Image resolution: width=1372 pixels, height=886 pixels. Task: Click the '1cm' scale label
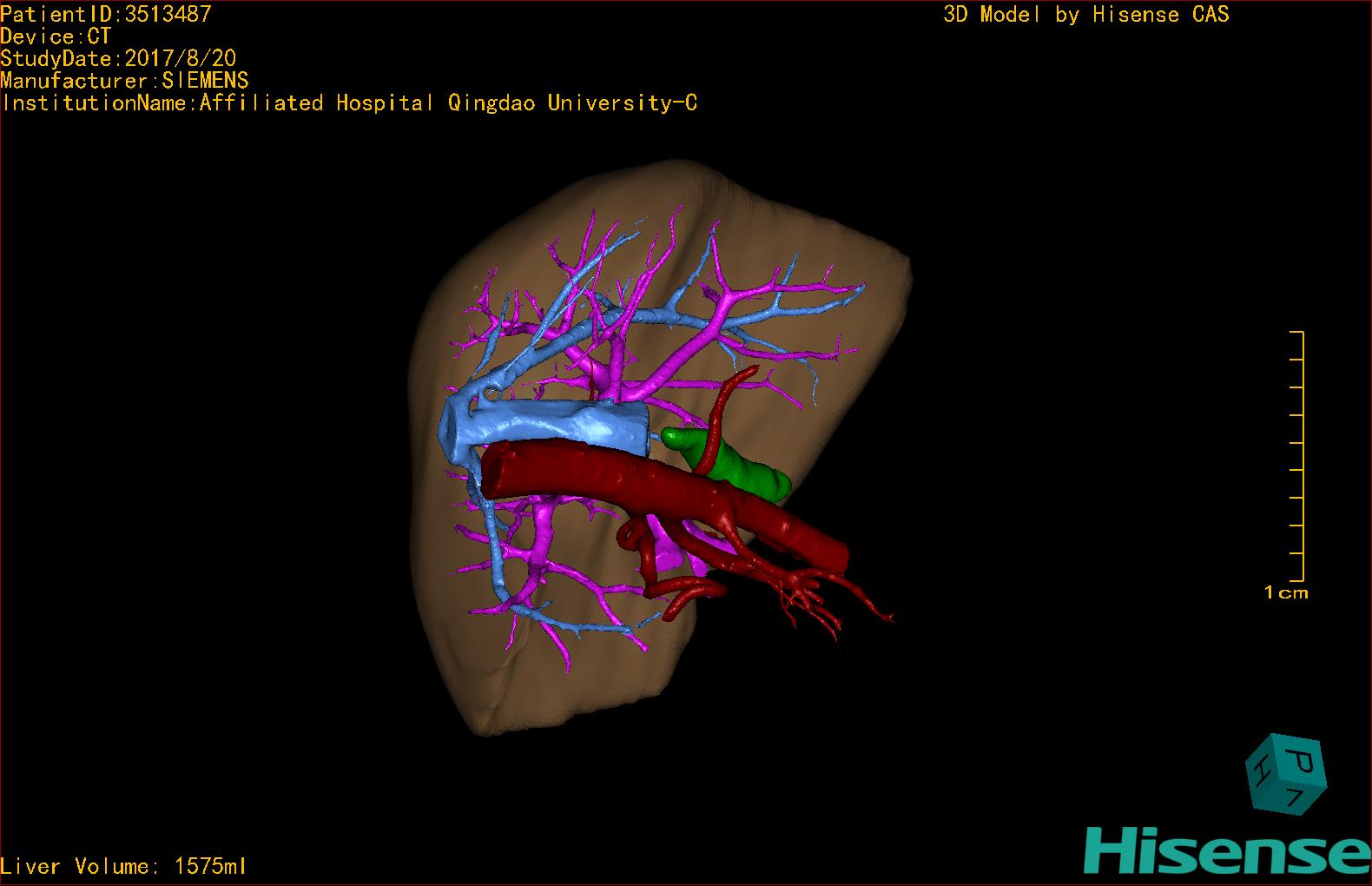pos(1286,592)
